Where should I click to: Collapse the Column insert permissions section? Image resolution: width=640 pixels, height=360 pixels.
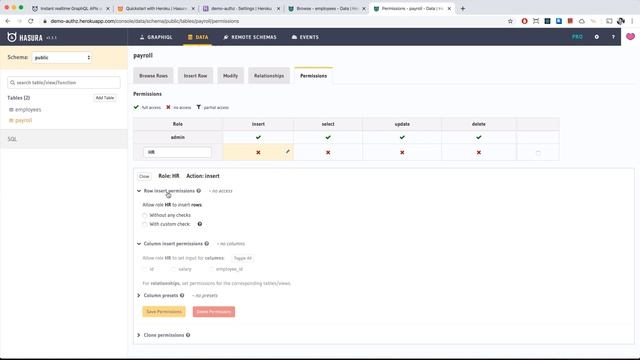click(x=139, y=244)
